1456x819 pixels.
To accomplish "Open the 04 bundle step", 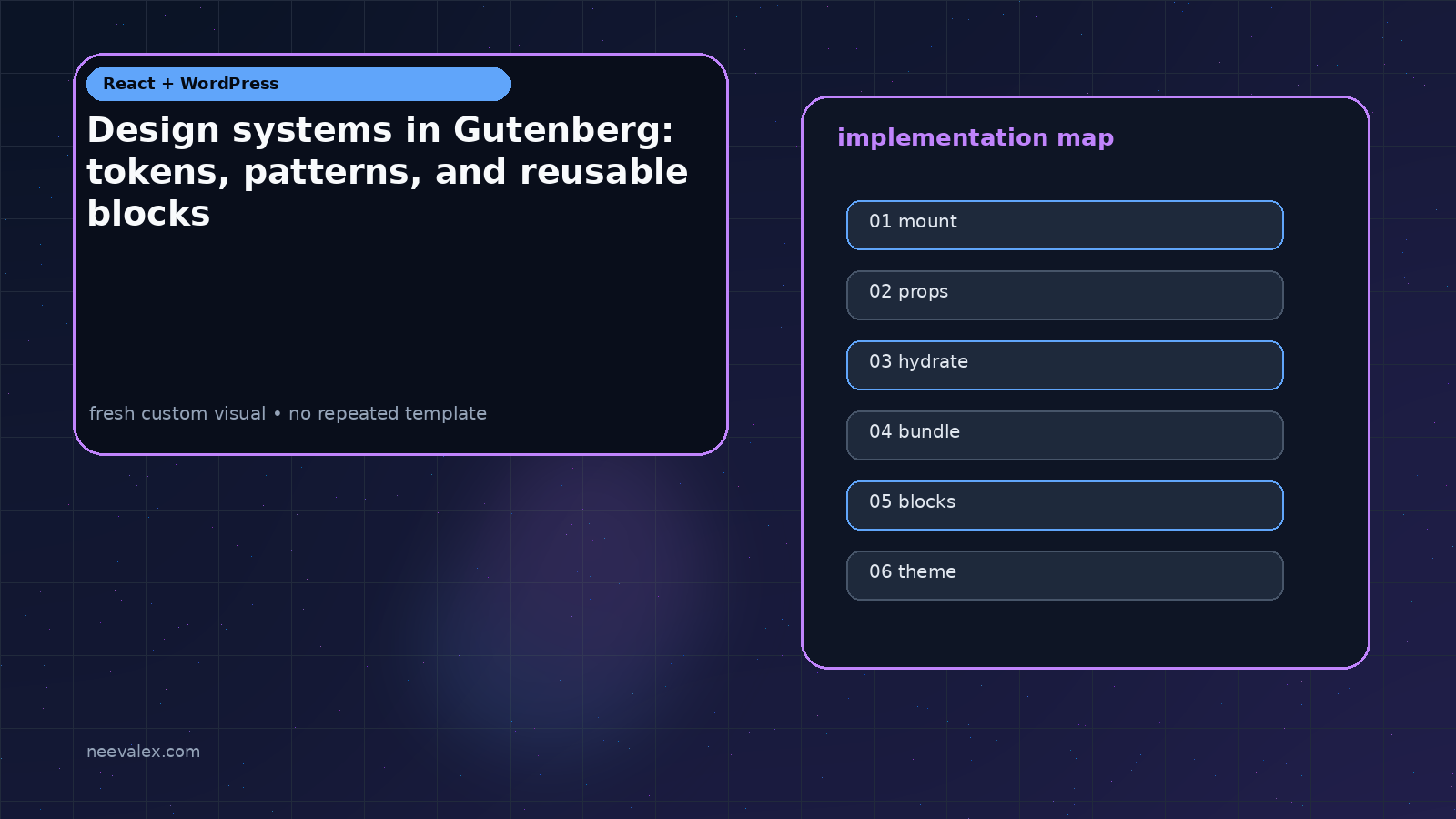I will pos(1065,435).
